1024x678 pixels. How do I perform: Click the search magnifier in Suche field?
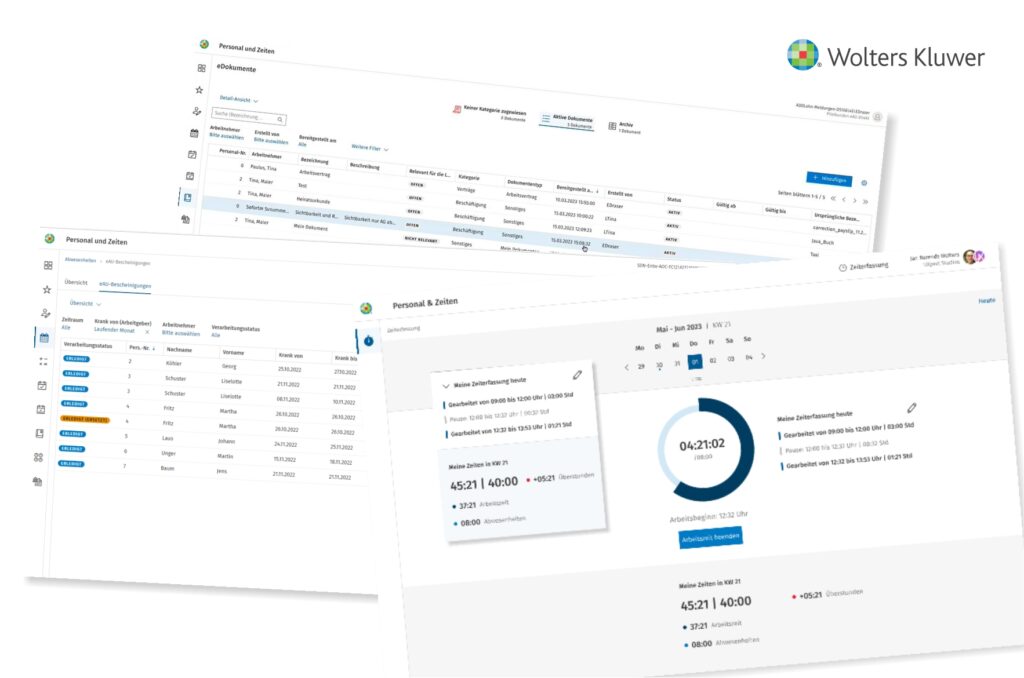[x=280, y=119]
